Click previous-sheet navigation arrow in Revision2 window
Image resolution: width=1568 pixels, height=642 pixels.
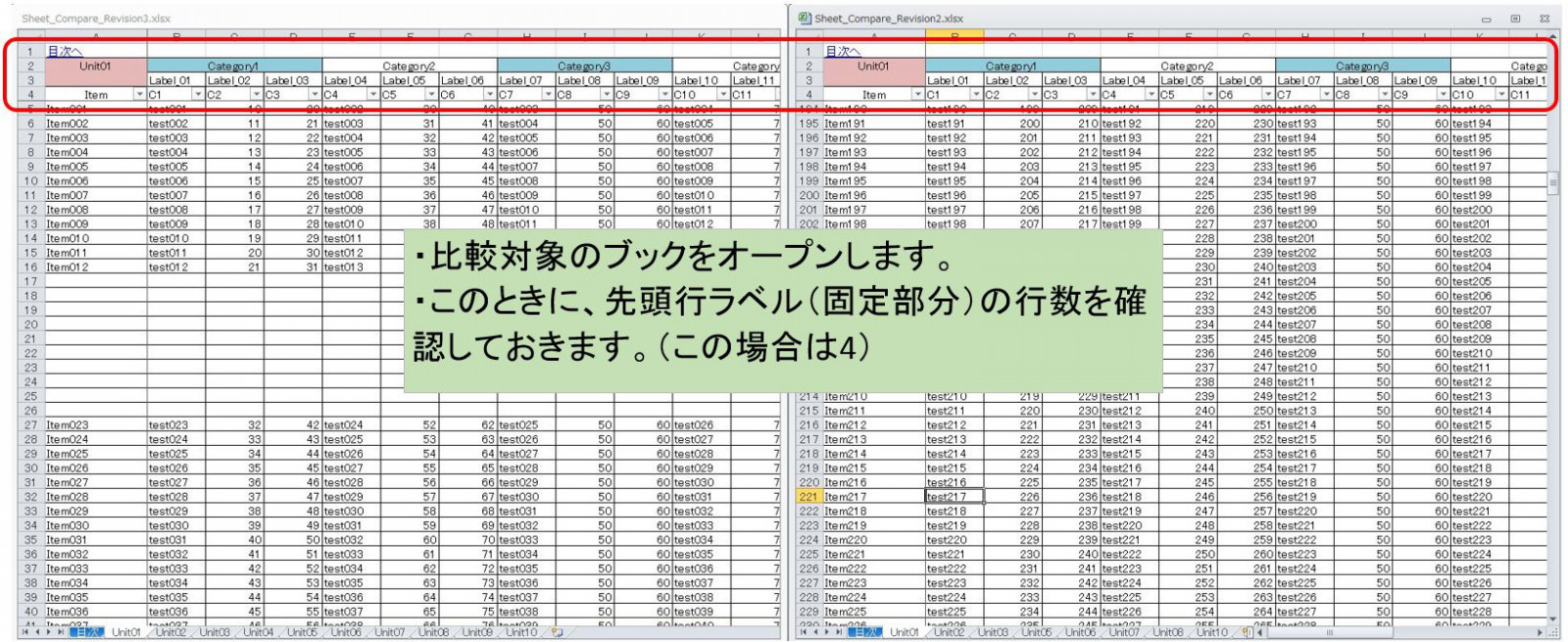pos(816,633)
